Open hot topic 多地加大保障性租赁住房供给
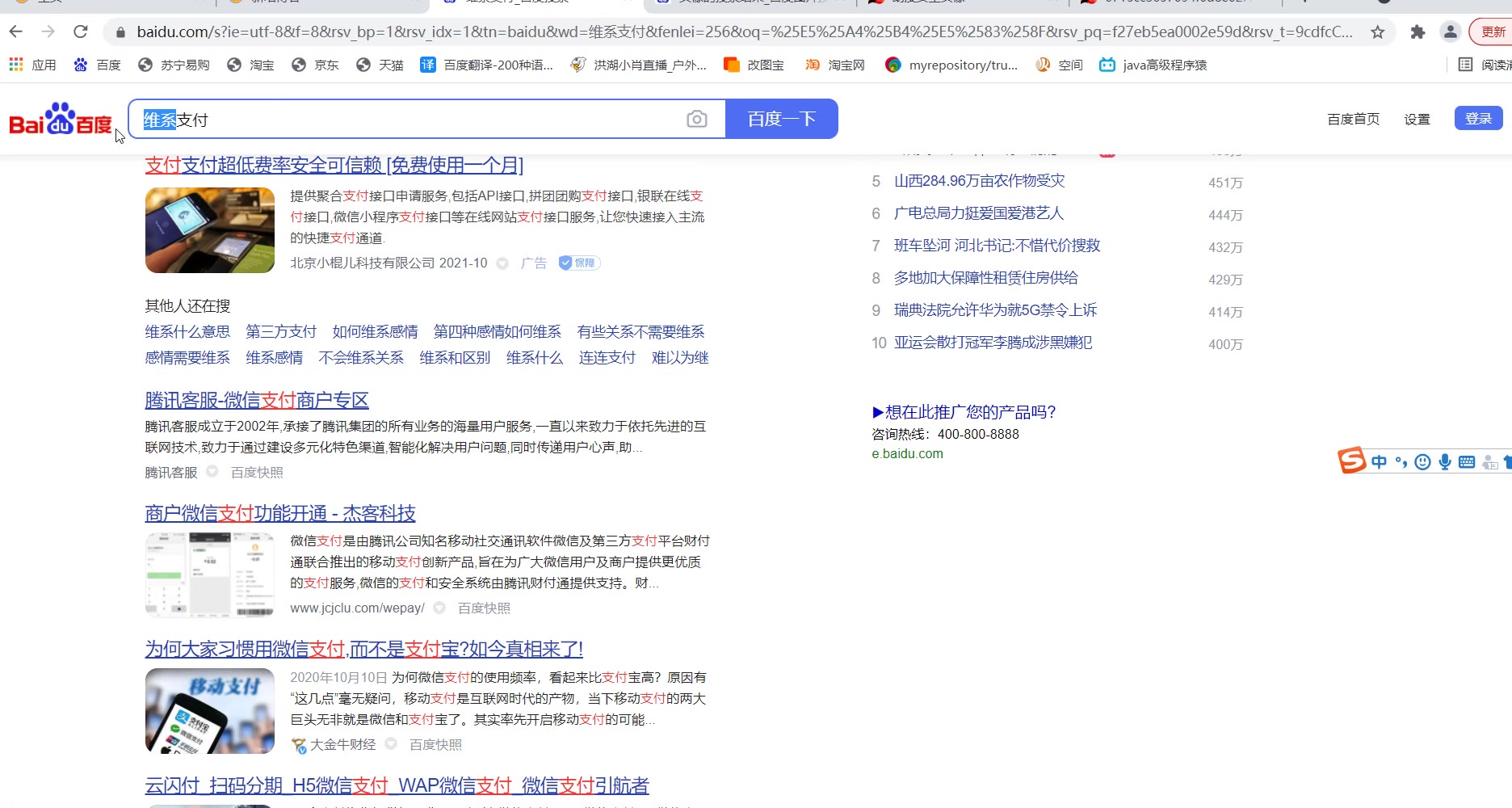This screenshot has width=1512, height=808. tap(985, 278)
